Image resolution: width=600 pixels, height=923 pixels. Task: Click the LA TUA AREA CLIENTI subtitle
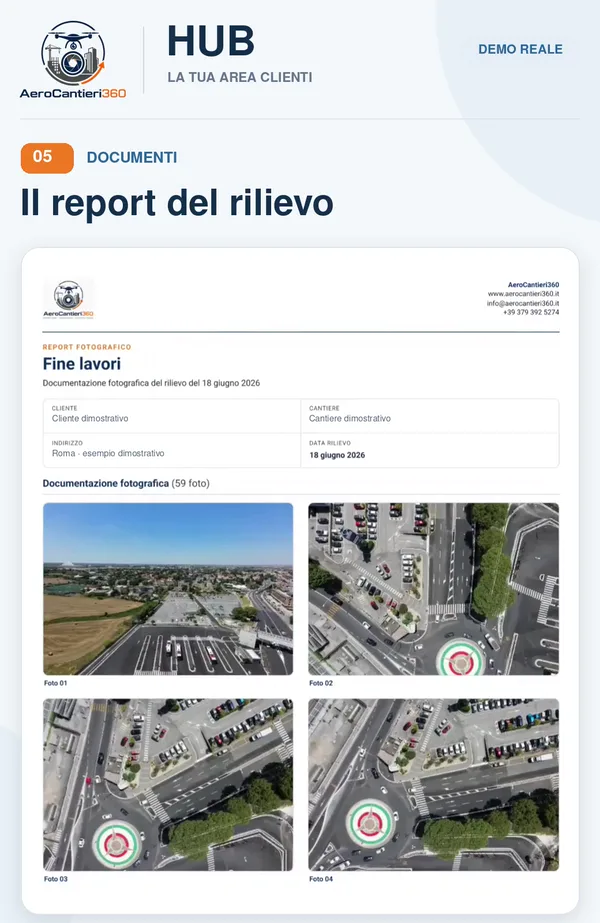click(x=240, y=77)
